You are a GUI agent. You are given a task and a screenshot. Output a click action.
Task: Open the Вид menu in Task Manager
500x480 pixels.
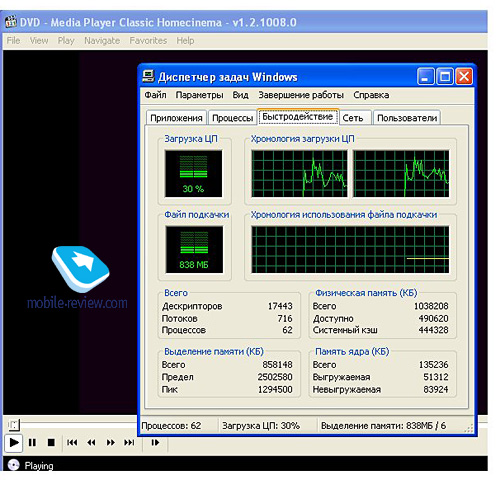pyautogui.click(x=240, y=95)
